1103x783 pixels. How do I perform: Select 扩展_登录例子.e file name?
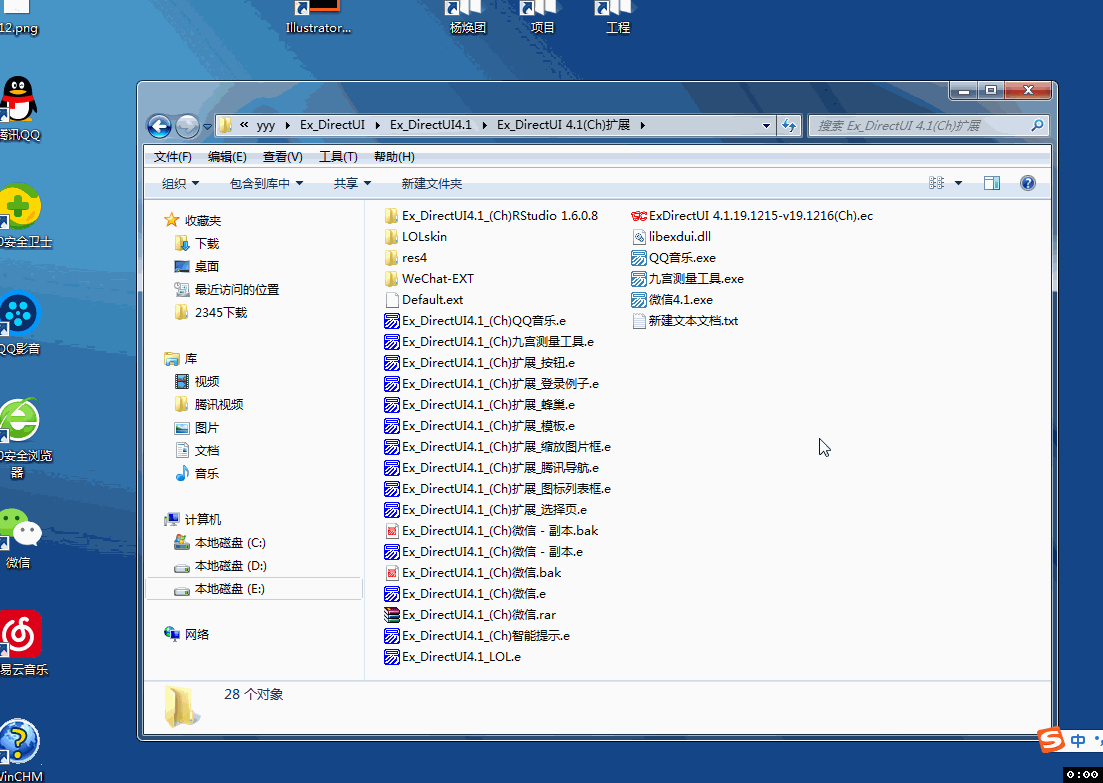pyautogui.click(x=500, y=383)
